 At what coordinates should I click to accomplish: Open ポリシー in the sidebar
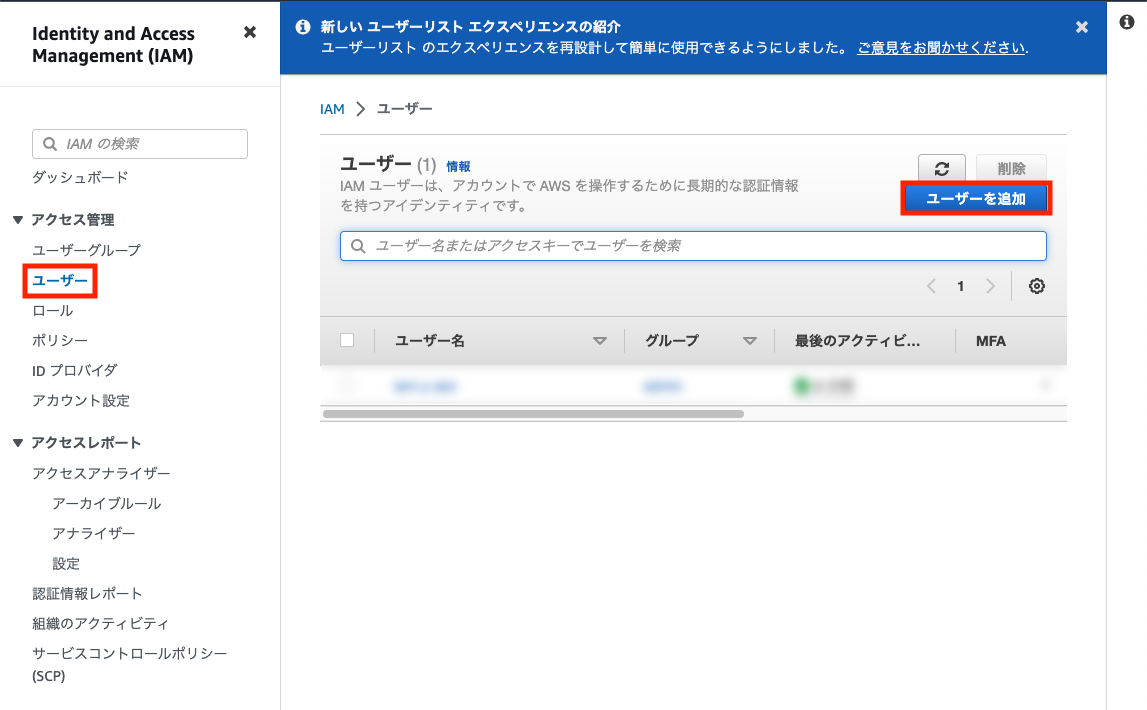click(x=60, y=341)
